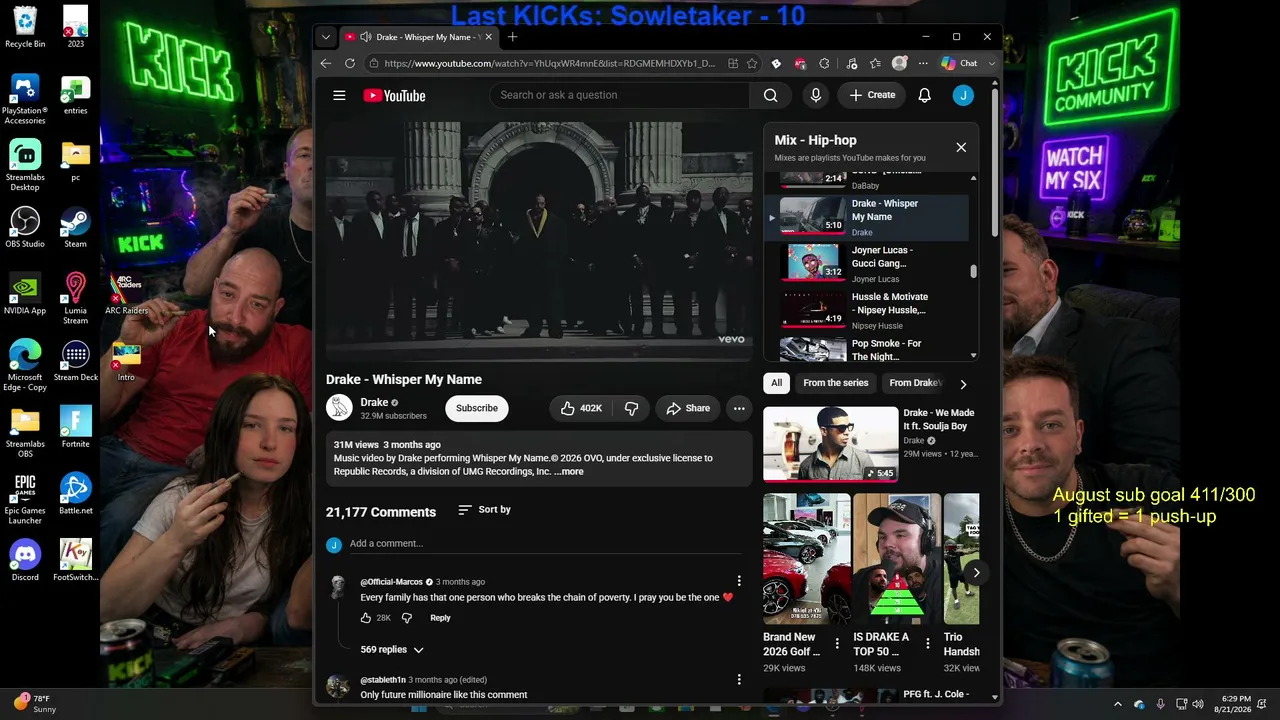
Task: Bookmark this page with the star
Action: click(752, 63)
